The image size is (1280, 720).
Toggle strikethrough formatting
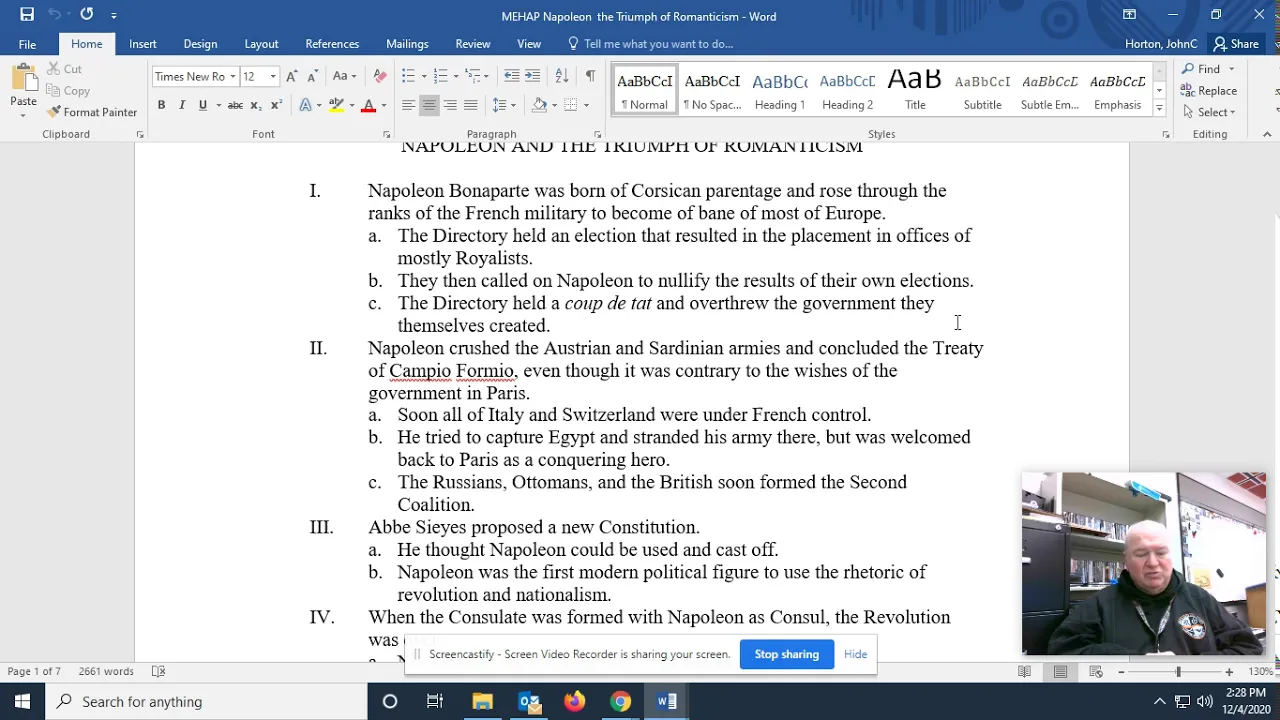(235, 105)
